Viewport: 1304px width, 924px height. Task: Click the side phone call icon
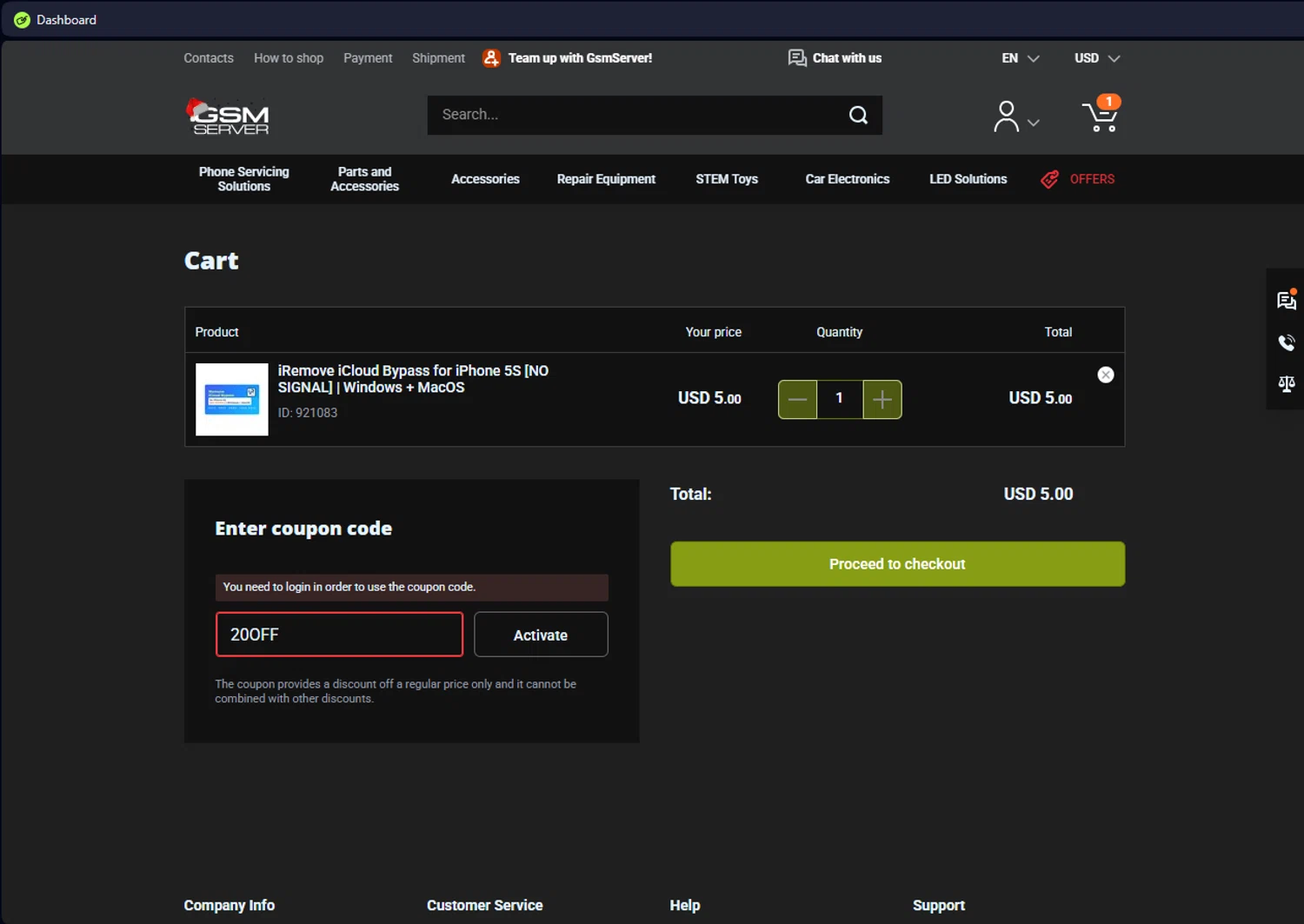(x=1287, y=342)
